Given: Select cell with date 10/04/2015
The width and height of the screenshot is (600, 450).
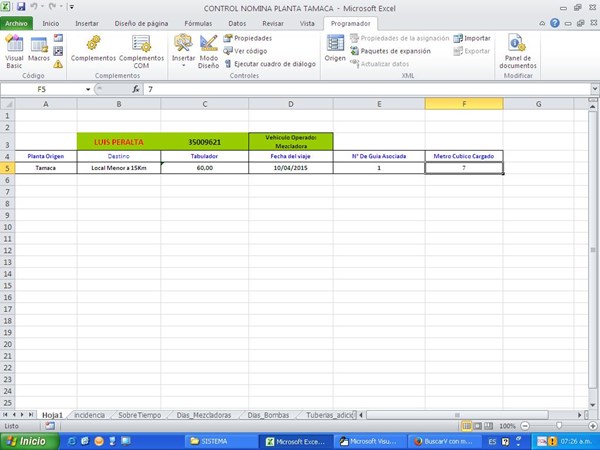Looking at the screenshot, I should [290, 168].
